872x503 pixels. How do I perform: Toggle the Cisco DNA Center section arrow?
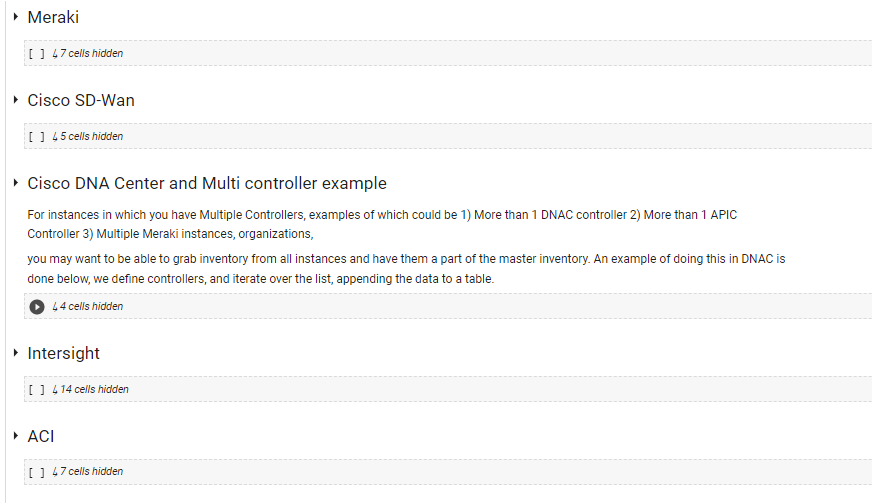(16, 183)
